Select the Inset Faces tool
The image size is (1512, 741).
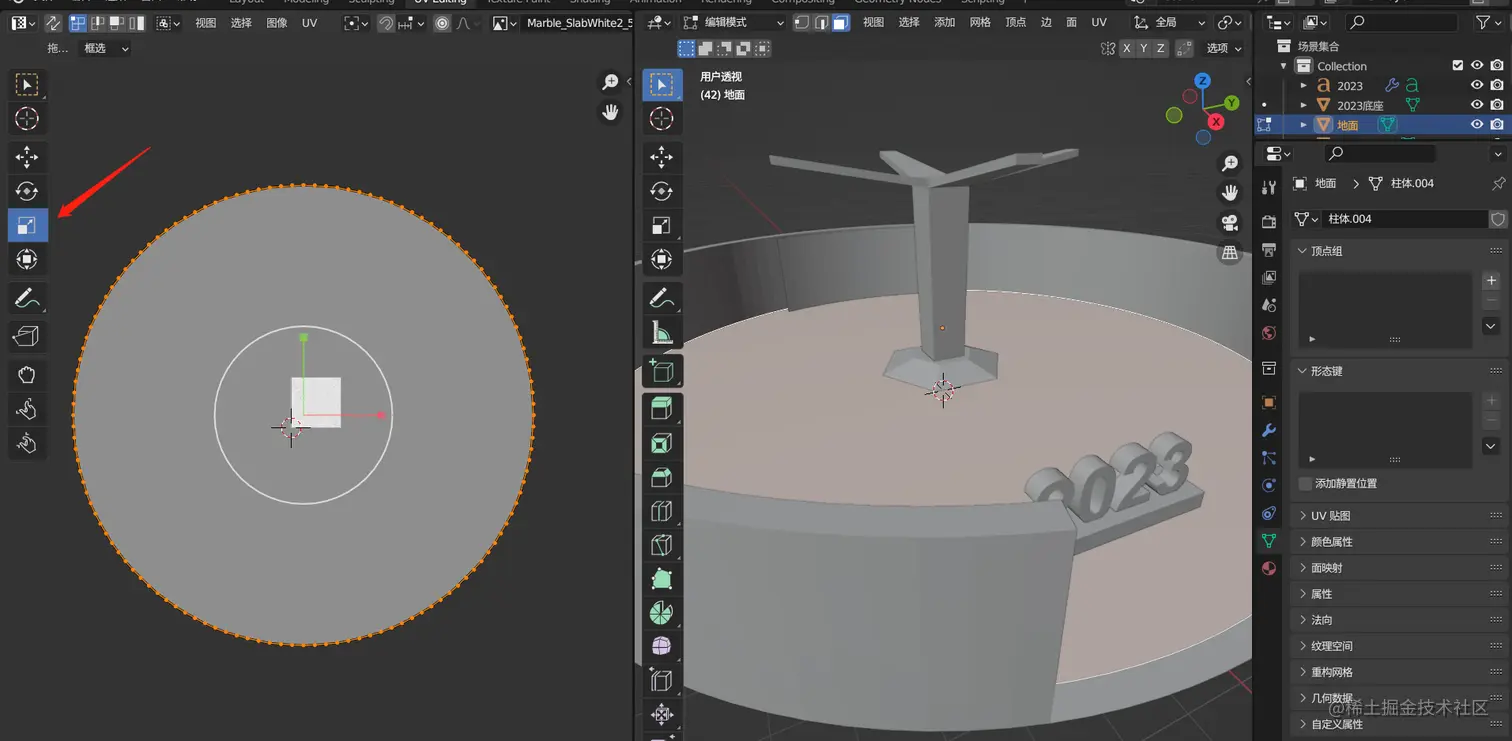click(661, 443)
